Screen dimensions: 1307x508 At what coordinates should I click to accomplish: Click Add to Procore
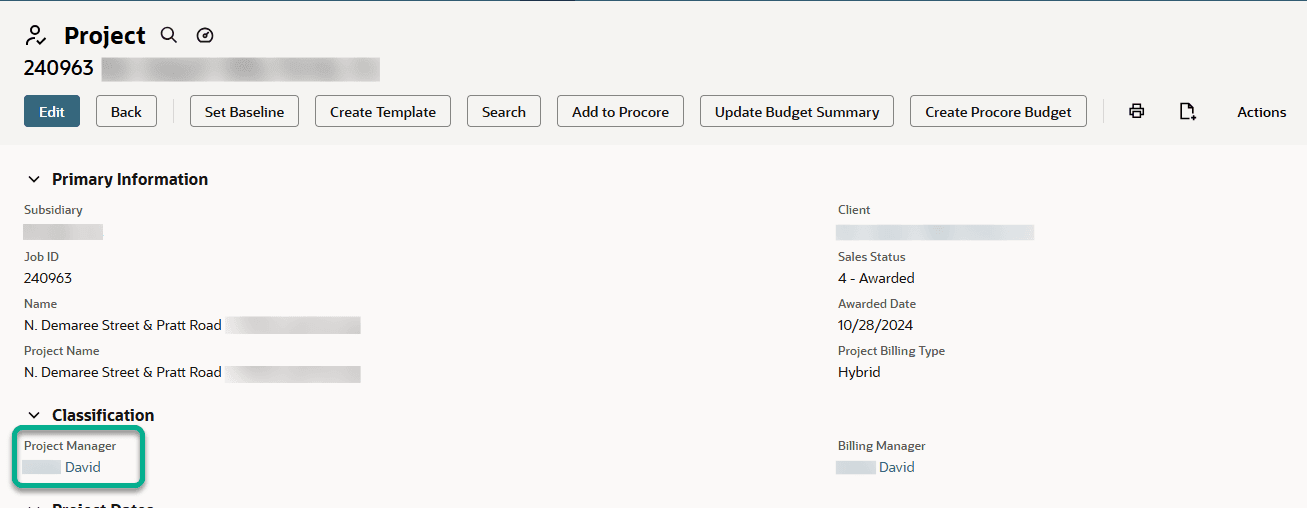620,111
